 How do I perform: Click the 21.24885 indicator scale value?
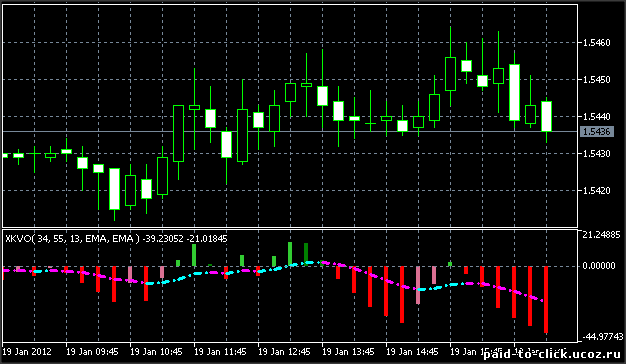(601, 235)
